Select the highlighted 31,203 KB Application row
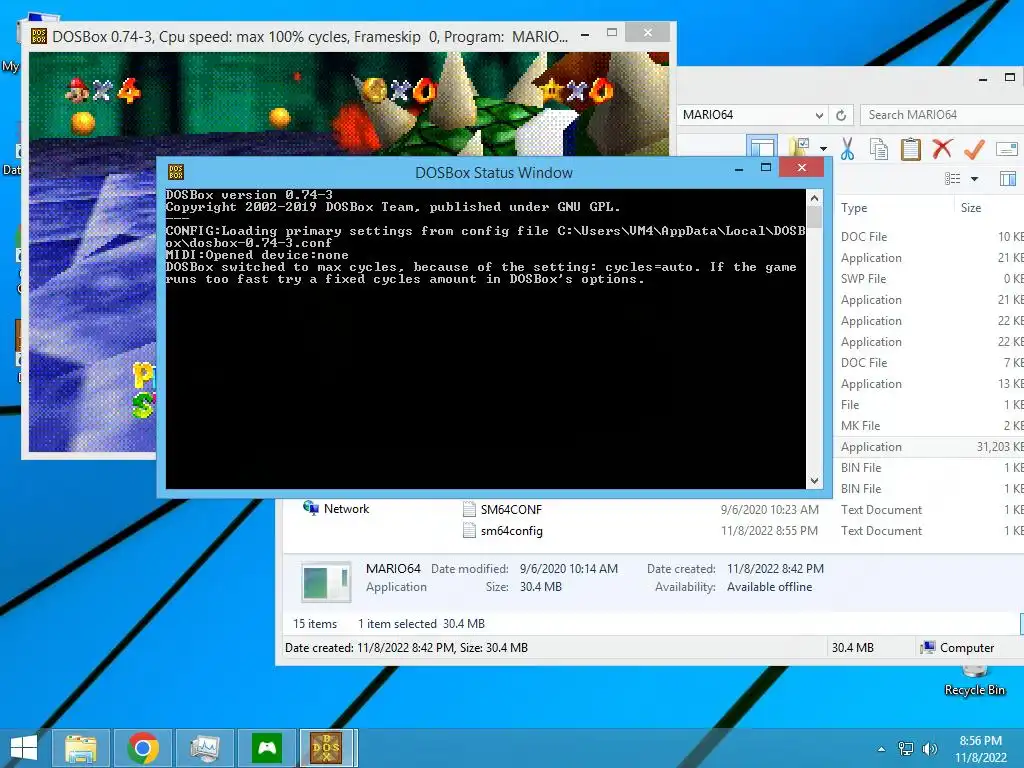The image size is (1024, 768). pos(929,447)
